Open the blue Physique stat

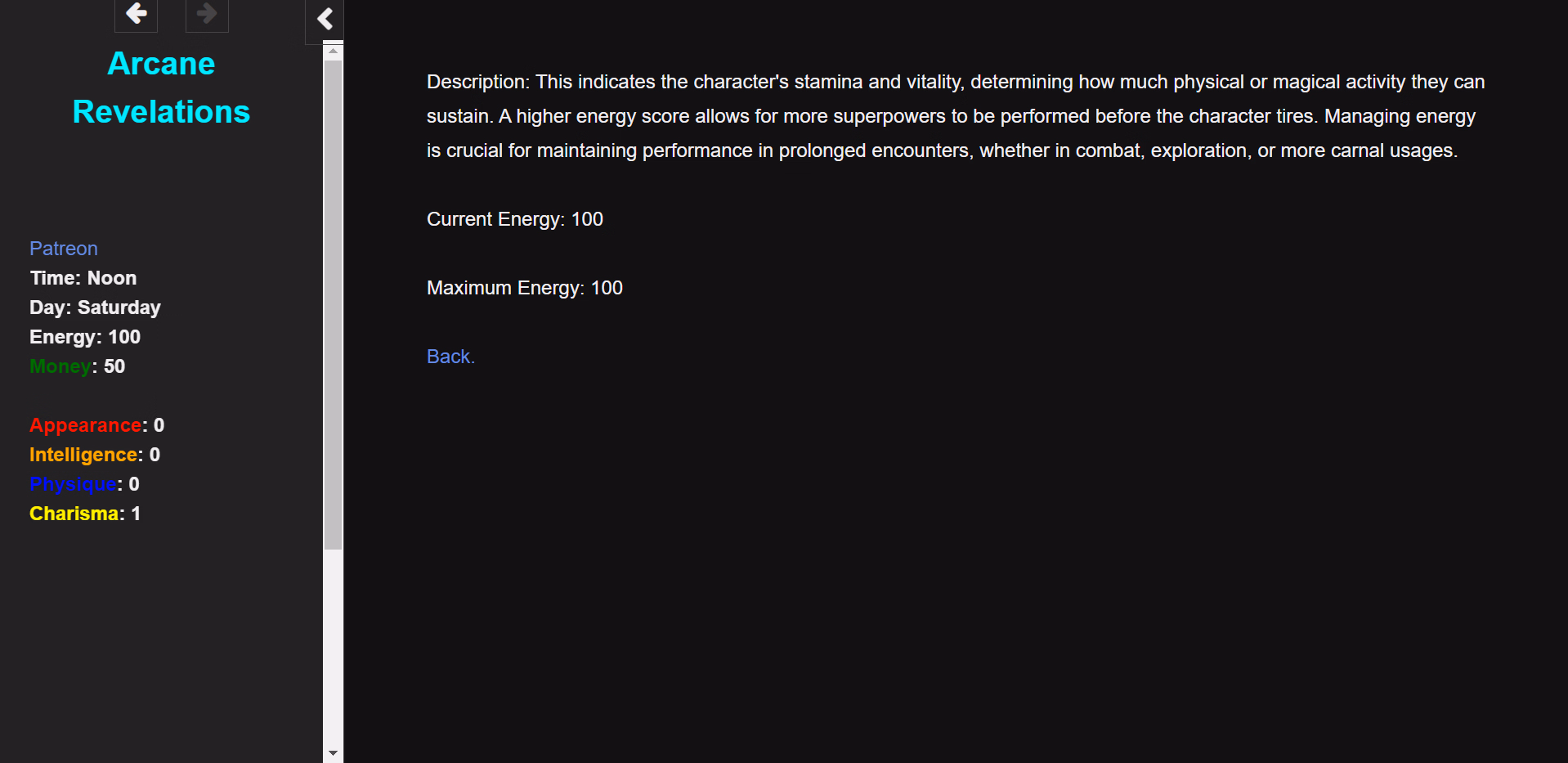74,484
